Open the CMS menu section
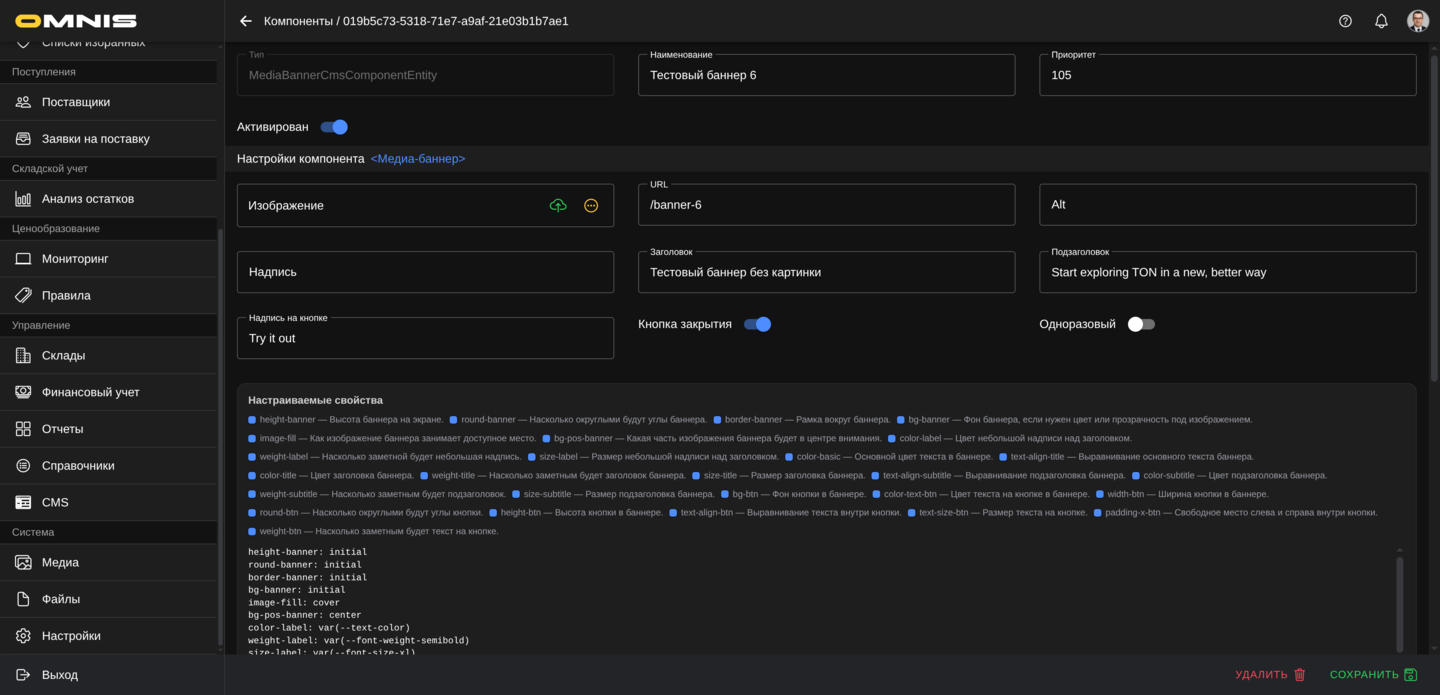The width and height of the screenshot is (1440, 695). point(55,502)
